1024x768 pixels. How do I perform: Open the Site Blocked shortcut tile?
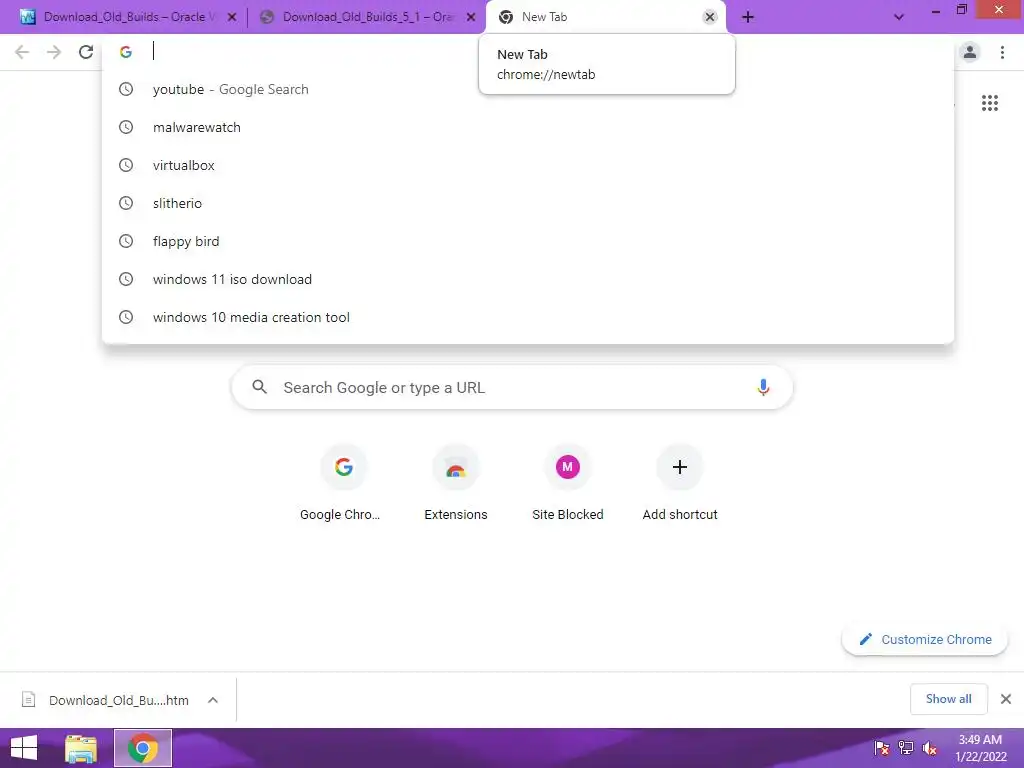point(568,483)
